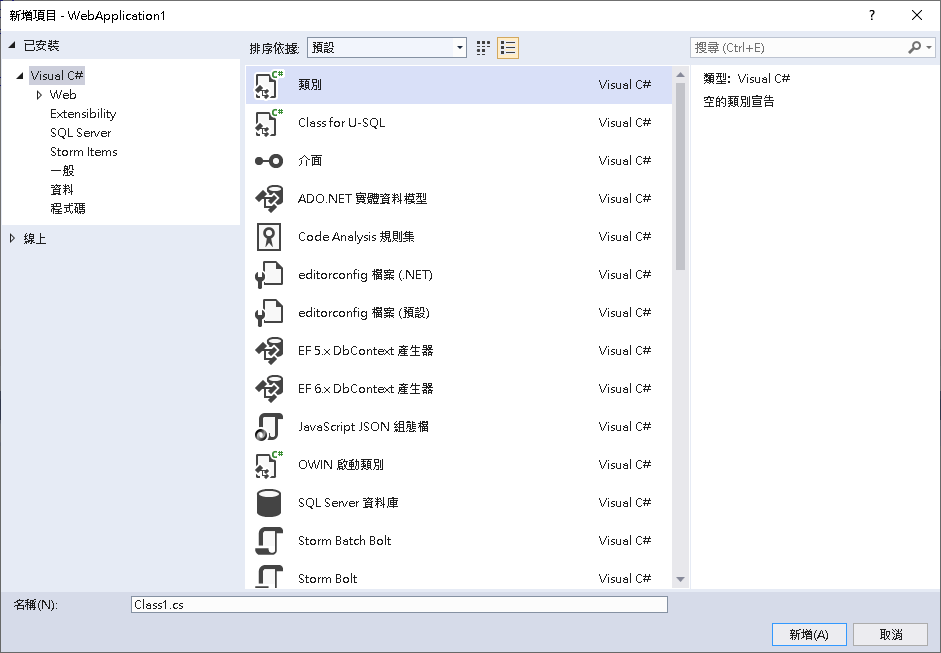Click the editorconfig 檔案 (.NET) icon
Screen dimensions: 941x653
point(269,275)
